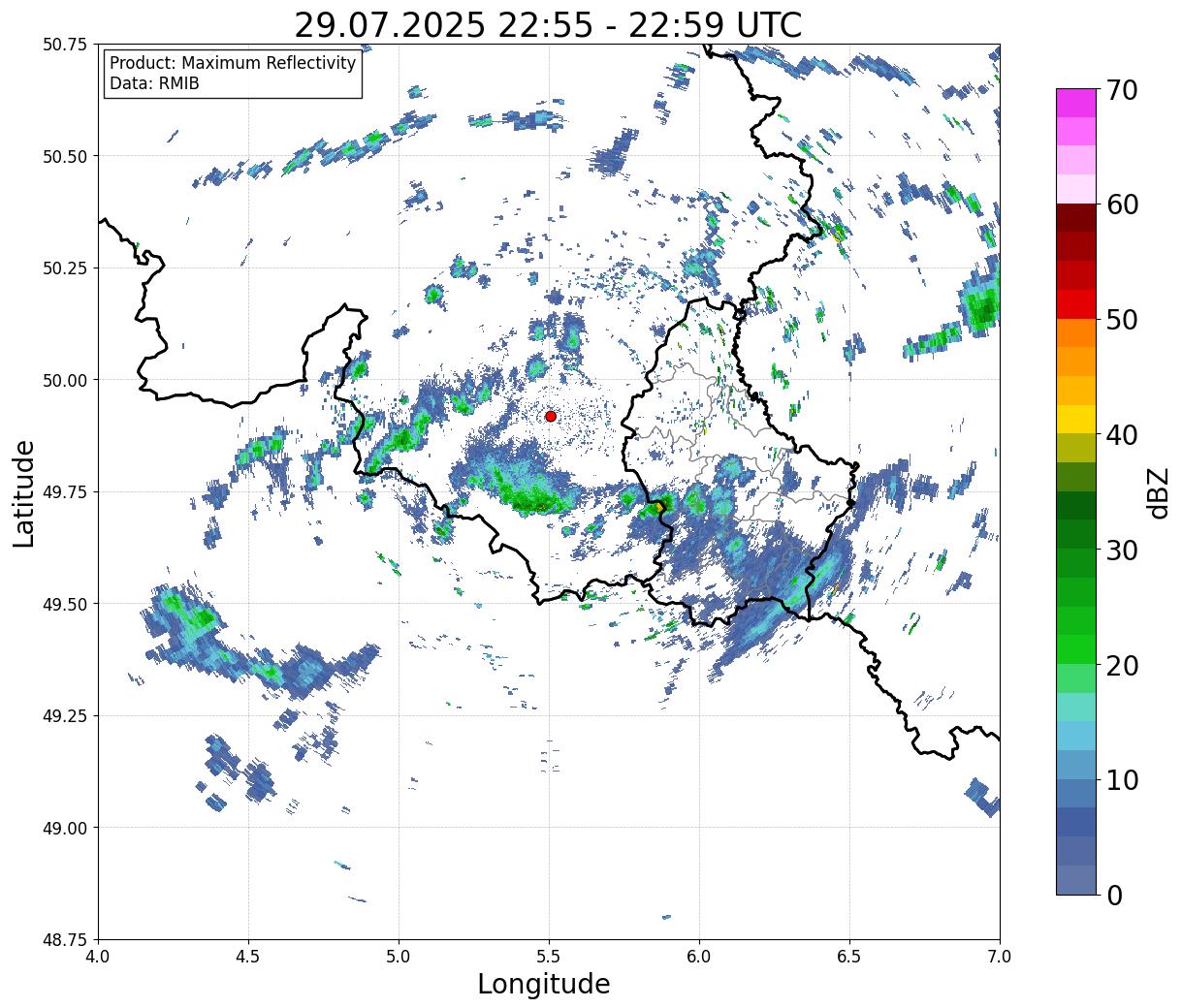Click the latitude tick label "50.00"
This screenshot has width=1182, height=1008.
coord(64,380)
